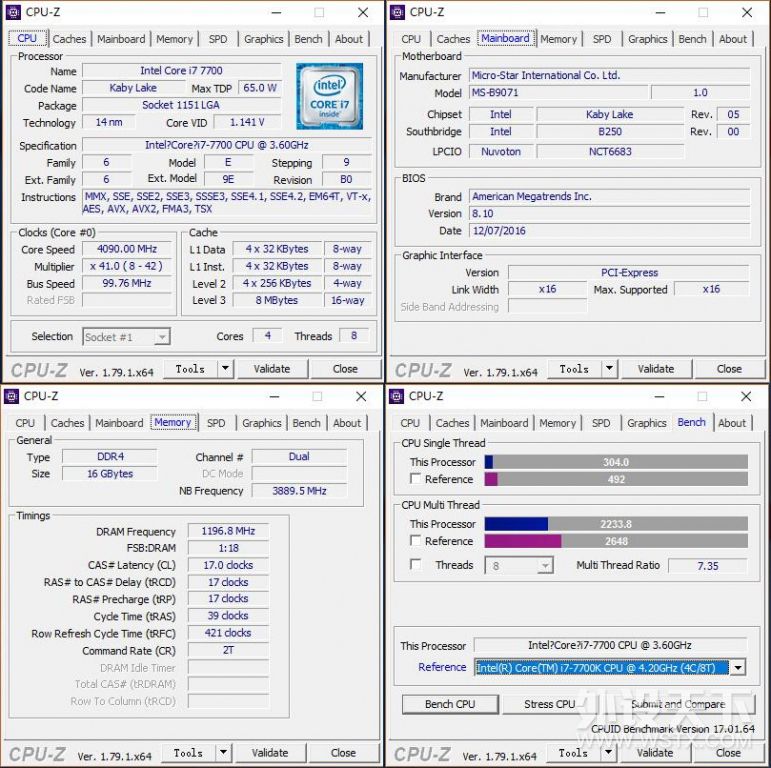Click the processor Name field Intel Core i7 7700
Viewport: 771px width, 768px height.
[x=181, y=70]
